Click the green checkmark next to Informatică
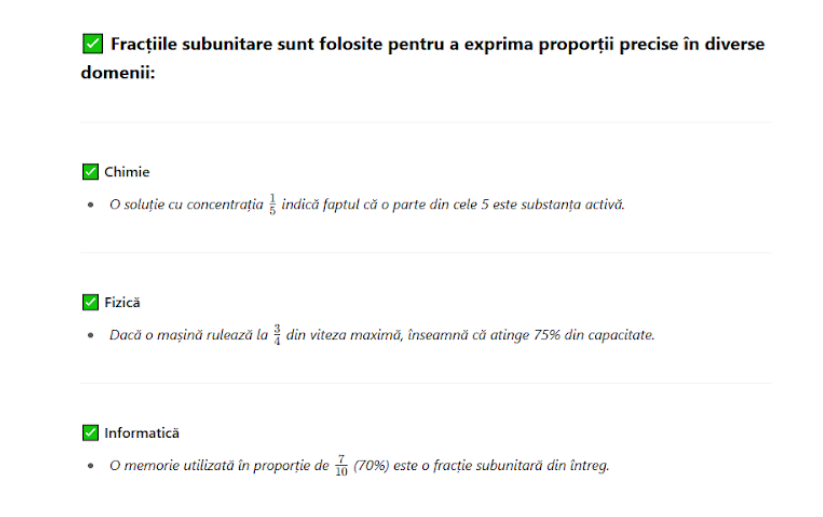The image size is (823, 517). click(x=90, y=432)
